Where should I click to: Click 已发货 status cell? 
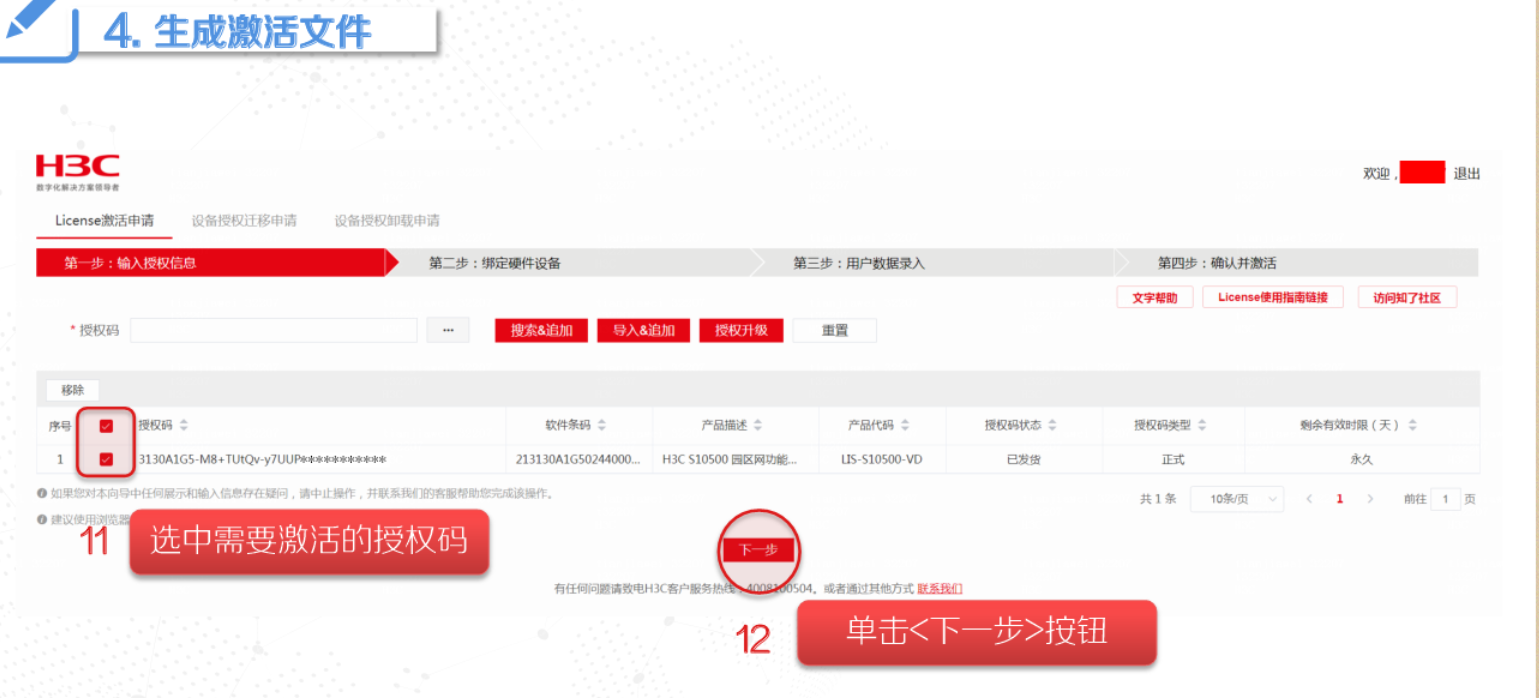[1023, 460]
